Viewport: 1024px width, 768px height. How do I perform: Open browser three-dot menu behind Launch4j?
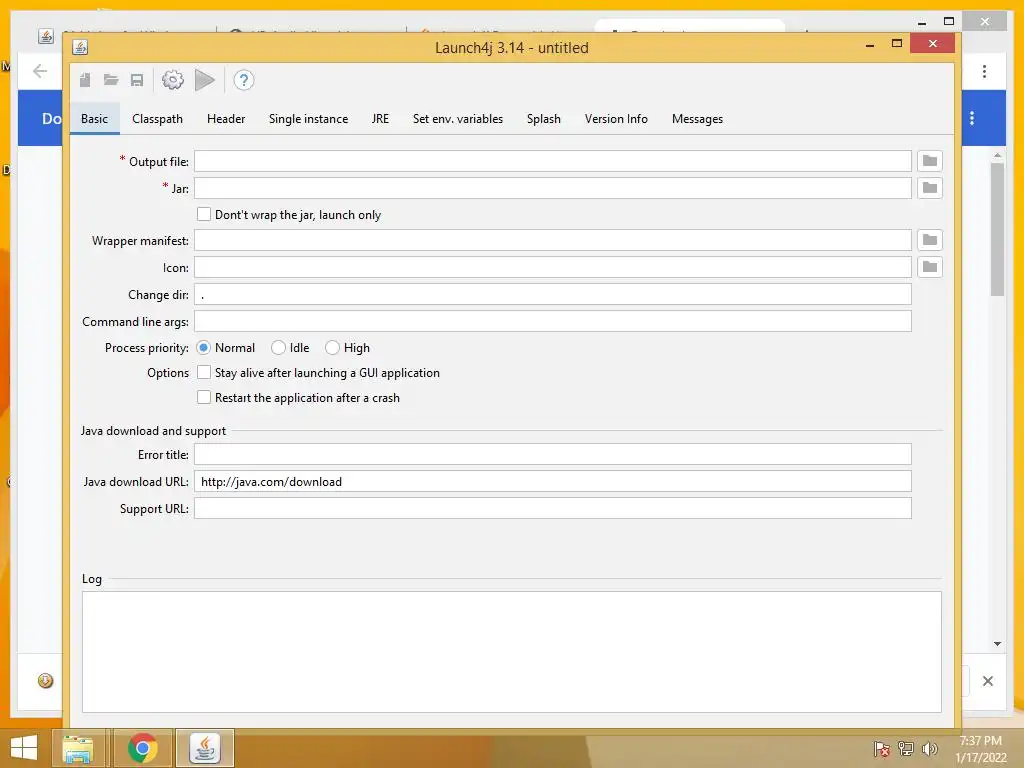point(984,71)
